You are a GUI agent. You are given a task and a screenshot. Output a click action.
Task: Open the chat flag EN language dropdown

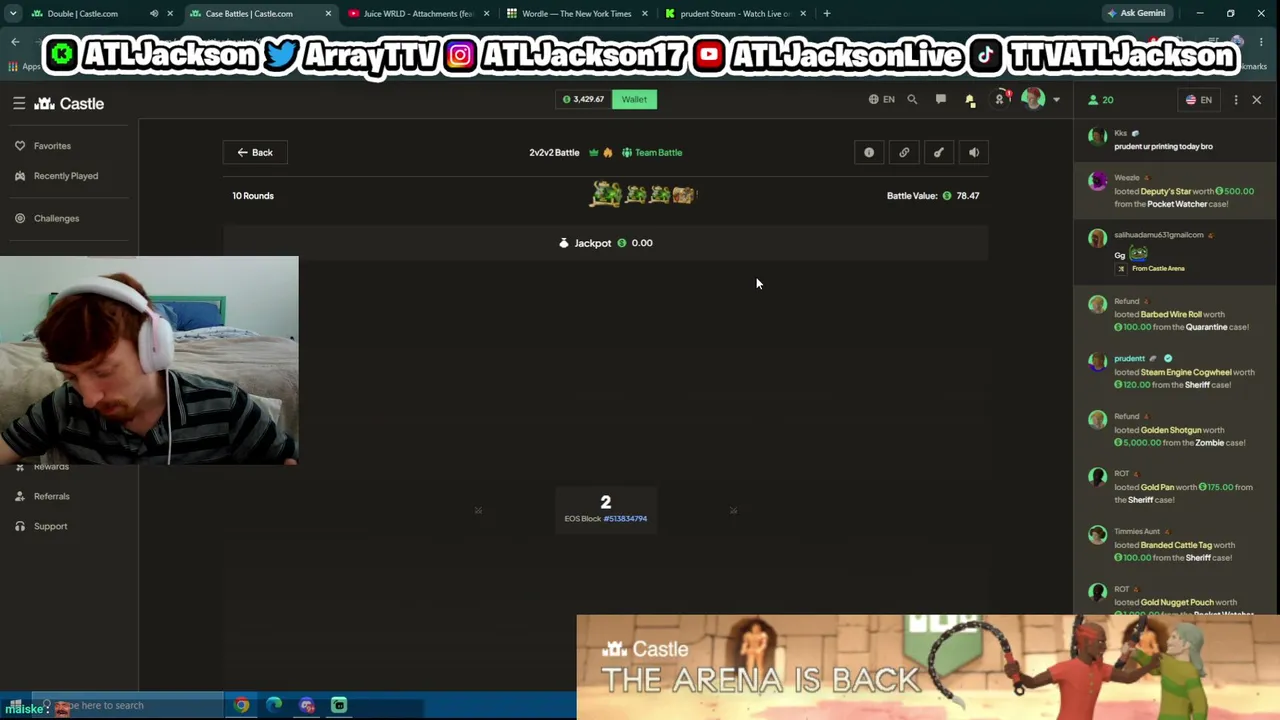point(1199,100)
